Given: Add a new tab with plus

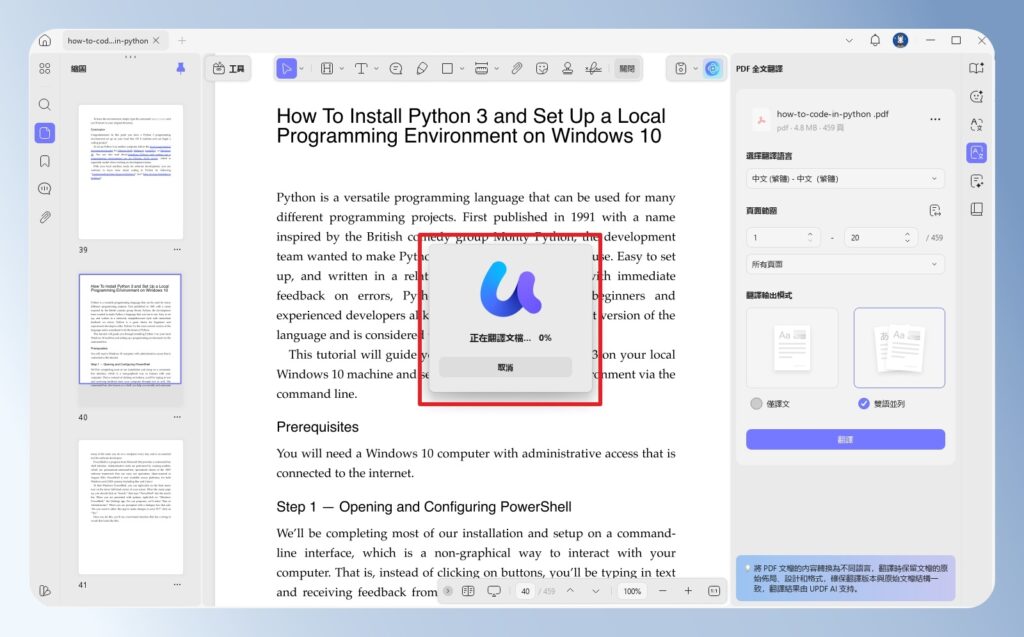Looking at the screenshot, I should point(182,41).
